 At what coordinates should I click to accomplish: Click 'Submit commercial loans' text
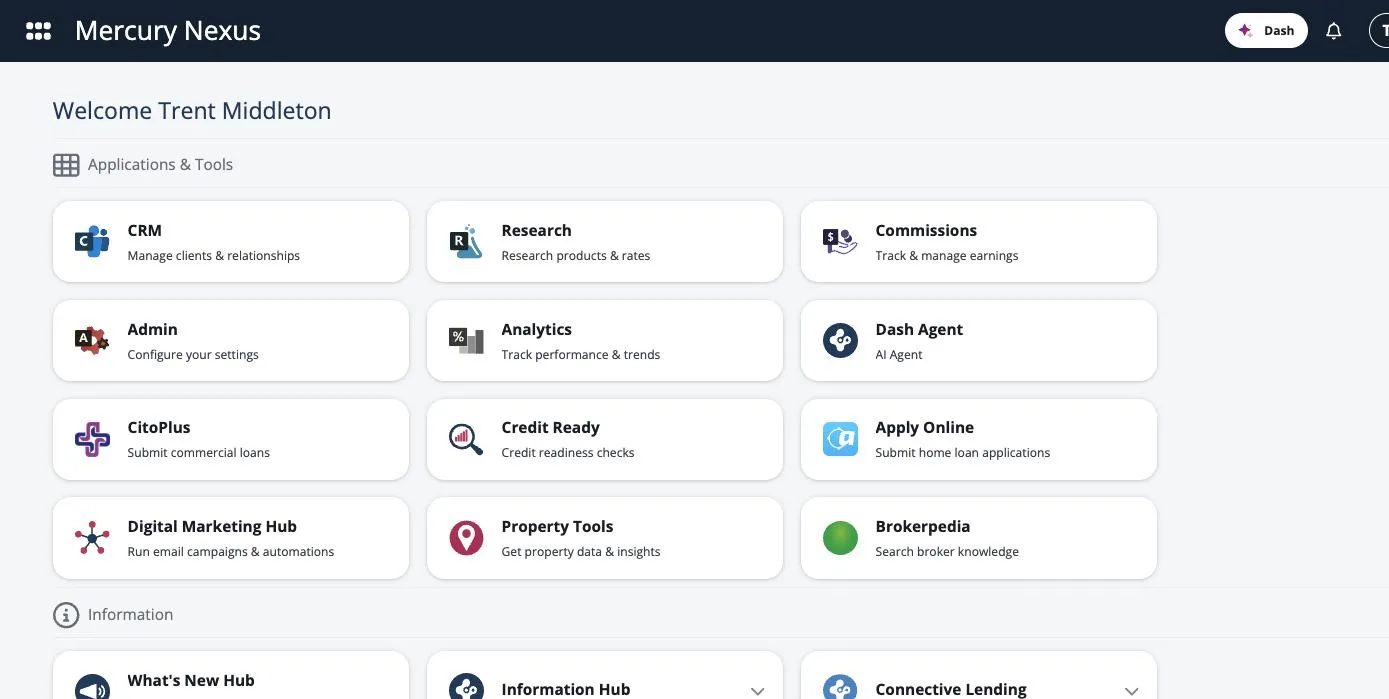click(x=198, y=453)
